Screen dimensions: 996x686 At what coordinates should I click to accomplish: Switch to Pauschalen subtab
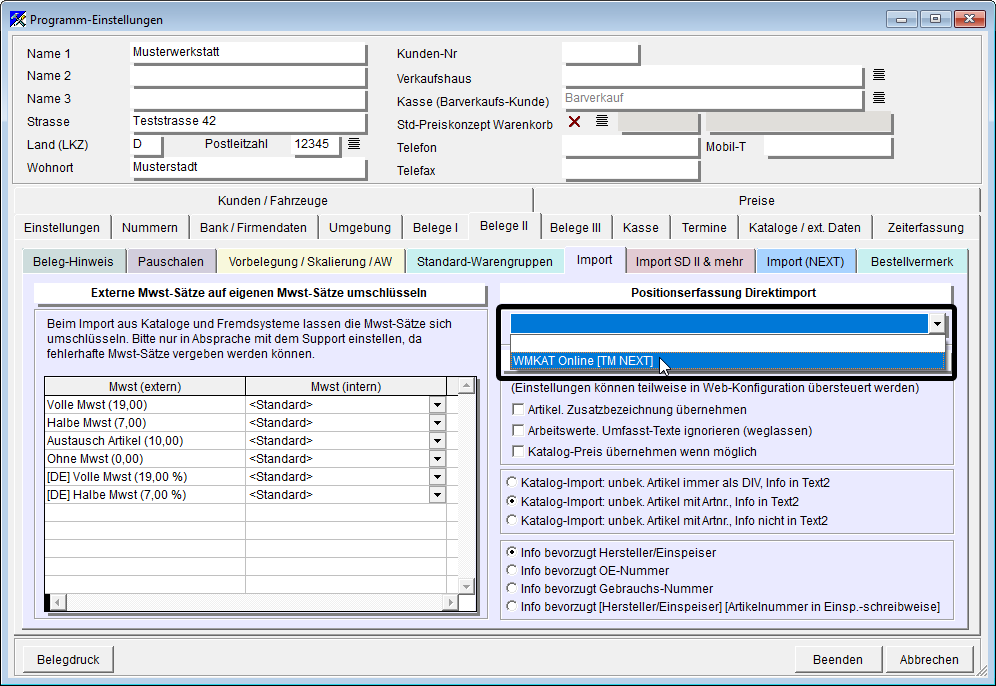[x=171, y=262]
